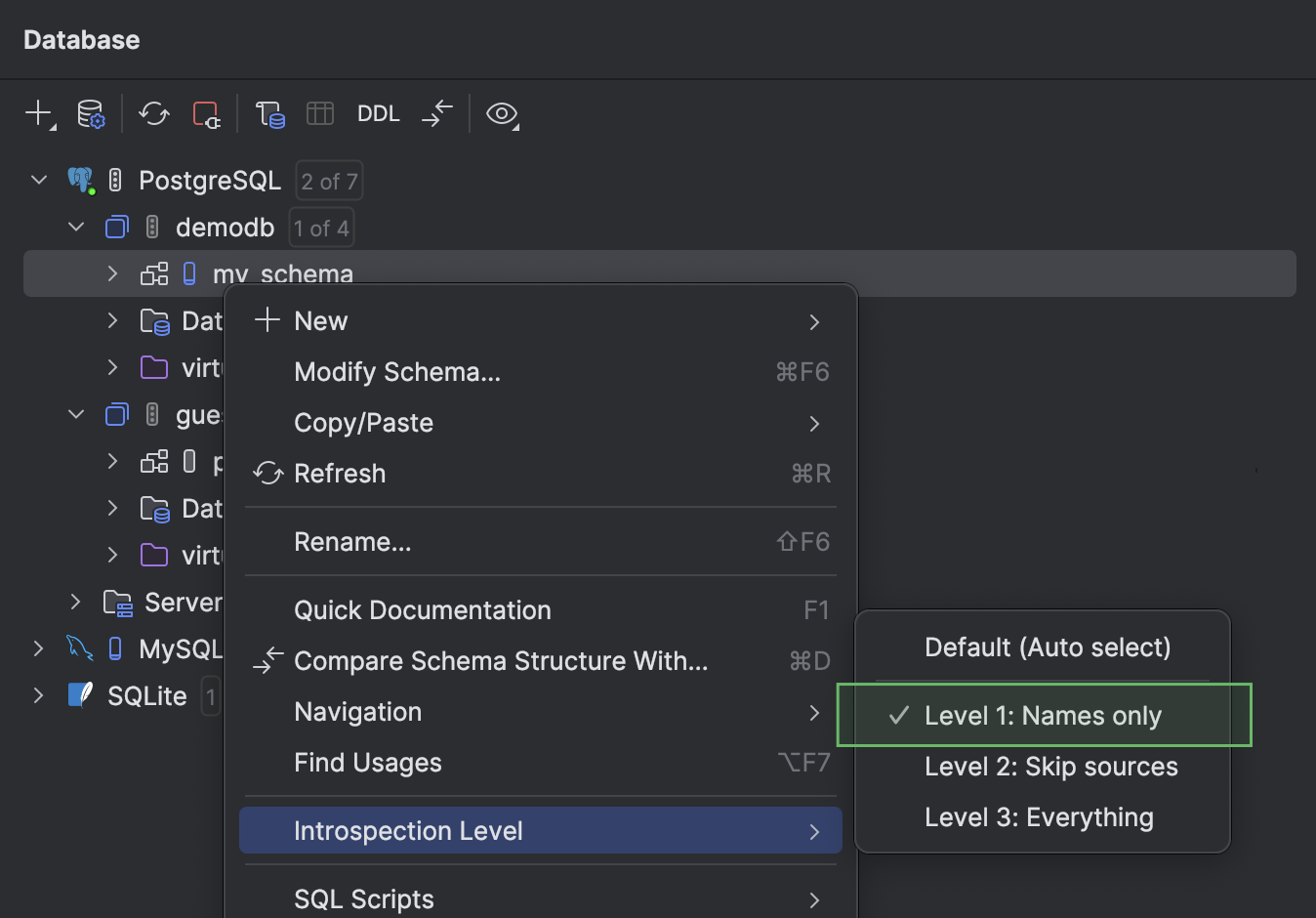Refresh database connections via toolbar sync icon
1316x918 pixels.
(152, 113)
